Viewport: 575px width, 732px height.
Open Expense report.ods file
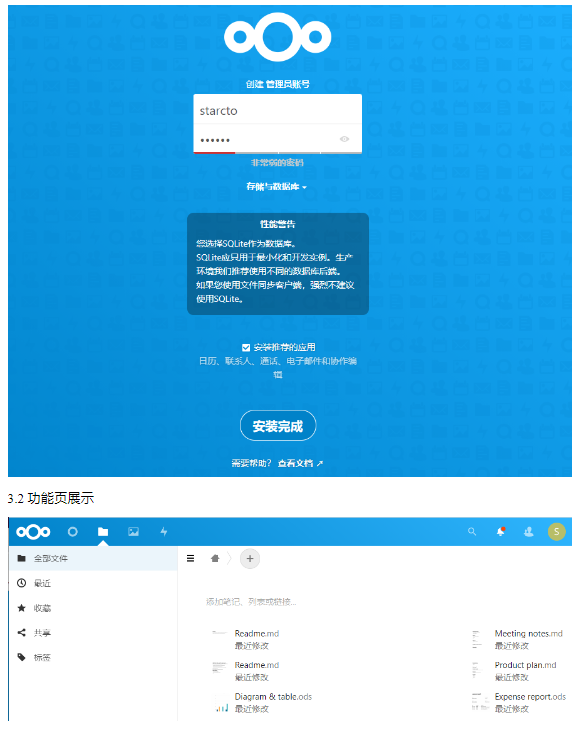[530, 697]
